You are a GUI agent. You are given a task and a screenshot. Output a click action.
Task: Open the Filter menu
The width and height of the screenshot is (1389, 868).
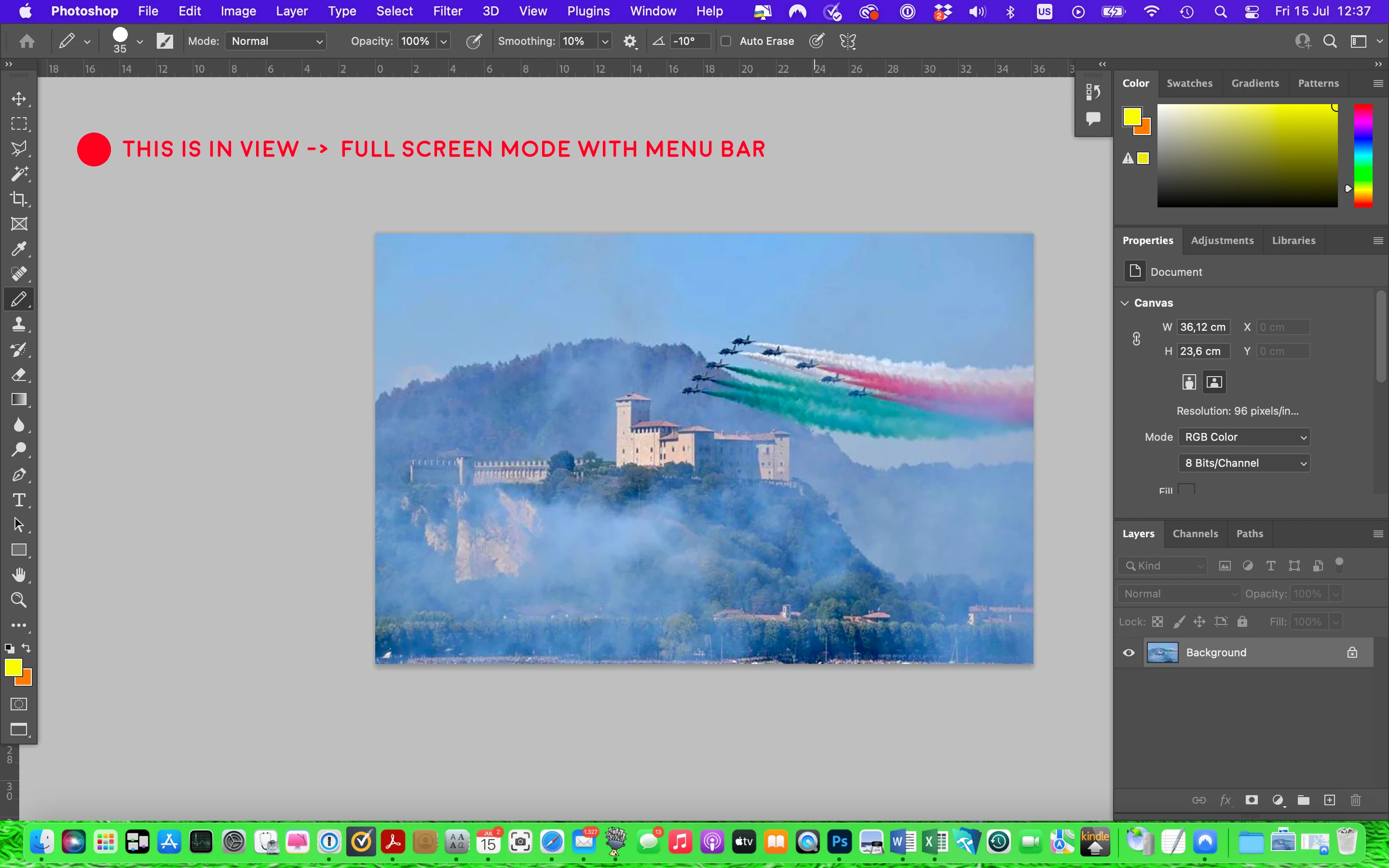[447, 12]
